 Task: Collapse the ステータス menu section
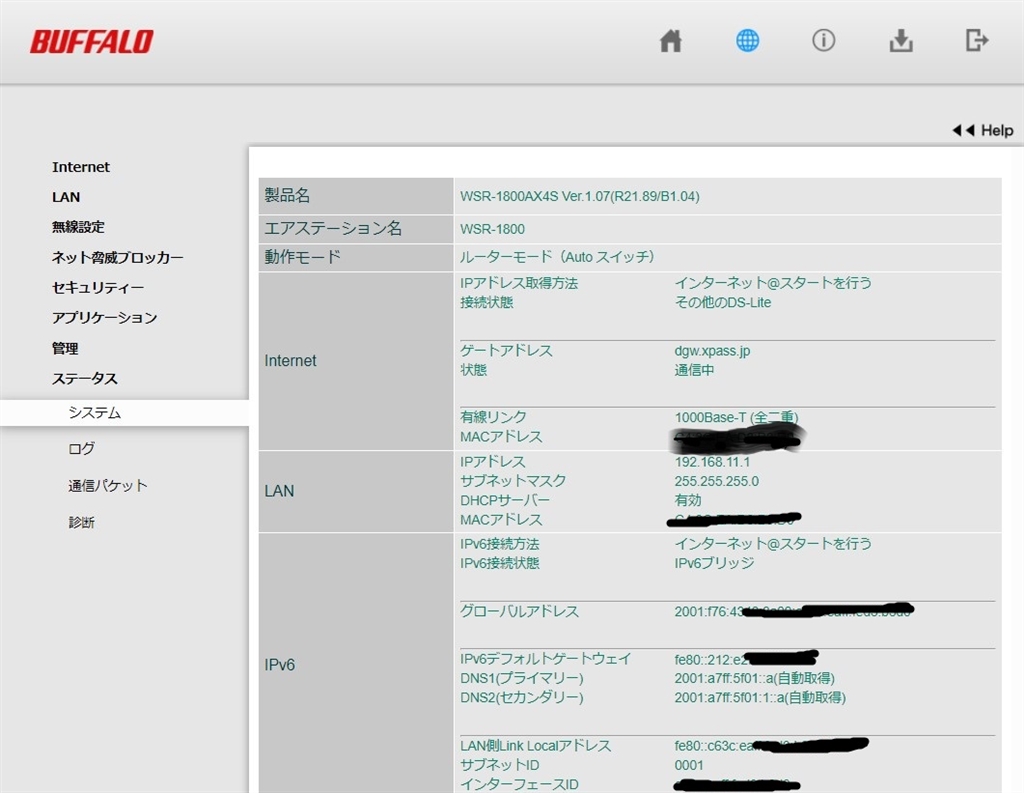click(85, 378)
